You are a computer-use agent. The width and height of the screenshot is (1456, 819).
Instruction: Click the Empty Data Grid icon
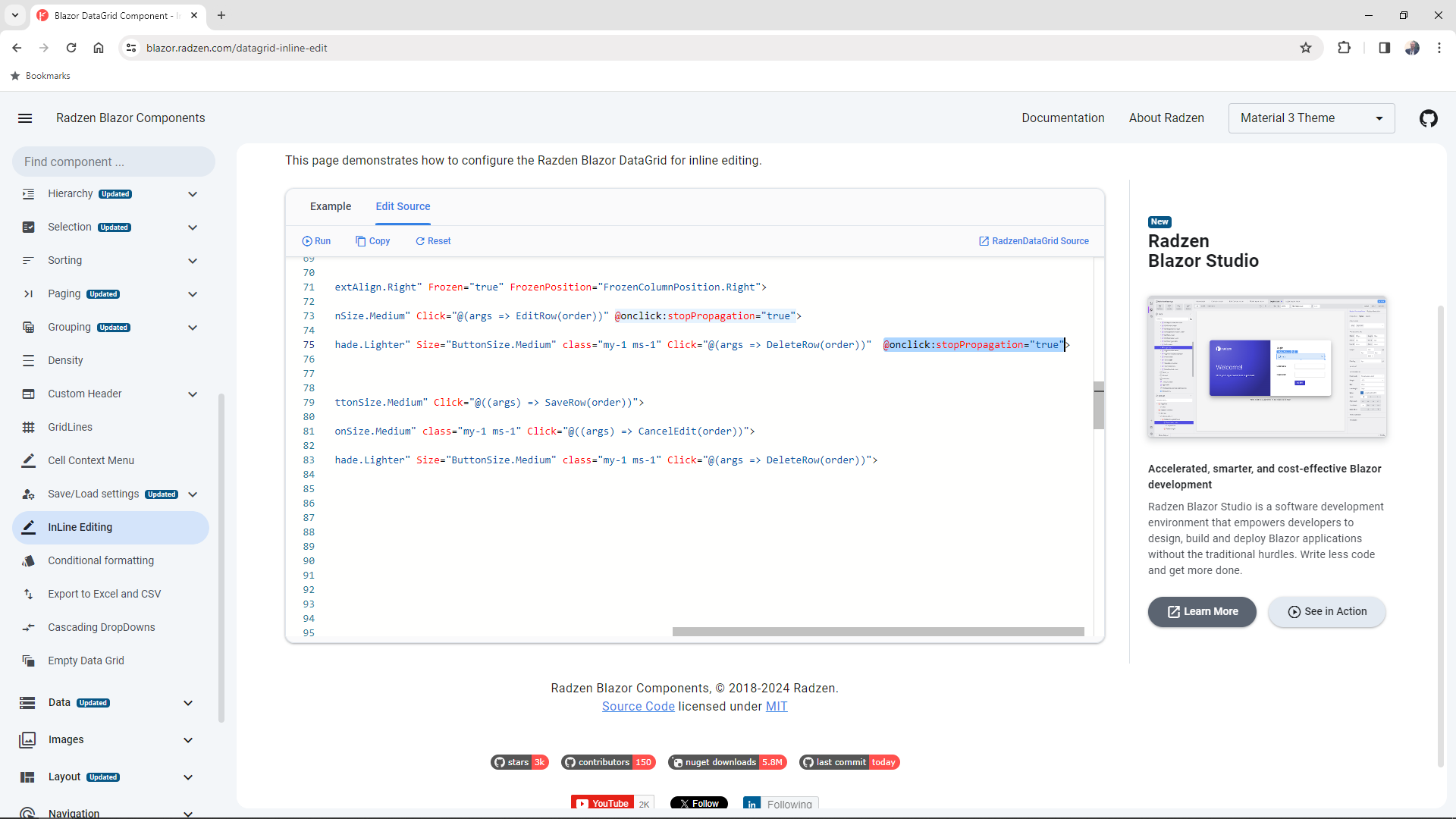pos(28,661)
